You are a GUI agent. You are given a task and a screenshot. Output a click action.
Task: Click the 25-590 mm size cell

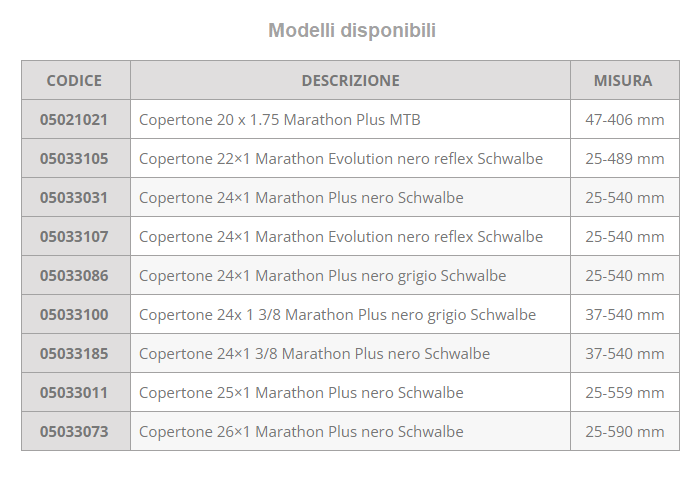[624, 432]
